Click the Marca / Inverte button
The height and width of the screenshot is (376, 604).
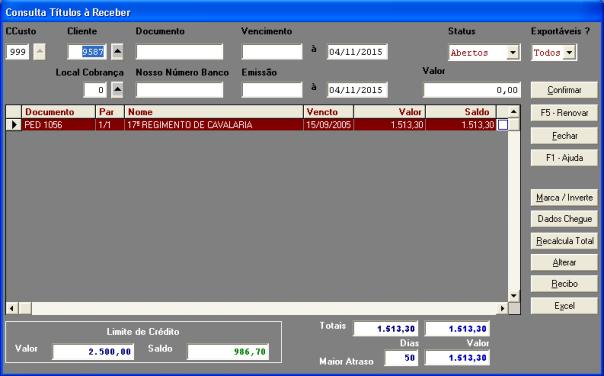point(564,198)
